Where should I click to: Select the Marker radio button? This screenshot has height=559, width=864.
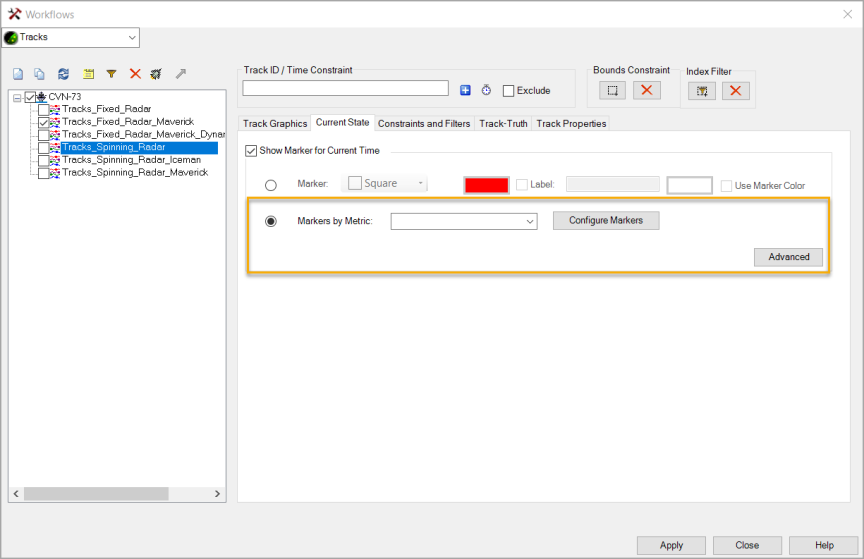pos(270,185)
